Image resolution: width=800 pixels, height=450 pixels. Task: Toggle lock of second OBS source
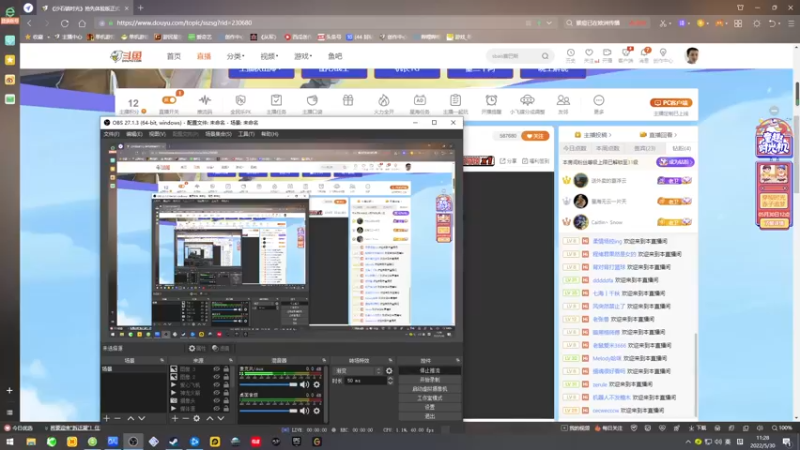(226, 377)
